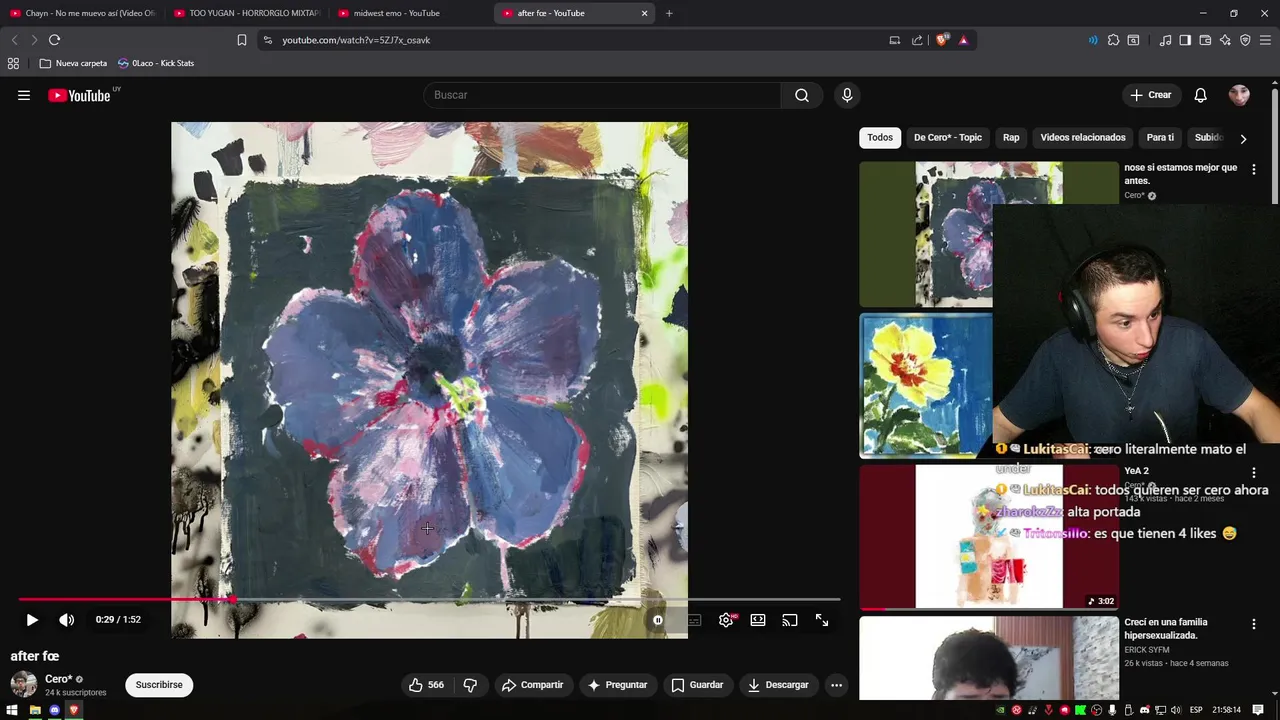The image size is (1280, 720).
Task: Toggle subtitles button in player
Action: tap(694, 620)
